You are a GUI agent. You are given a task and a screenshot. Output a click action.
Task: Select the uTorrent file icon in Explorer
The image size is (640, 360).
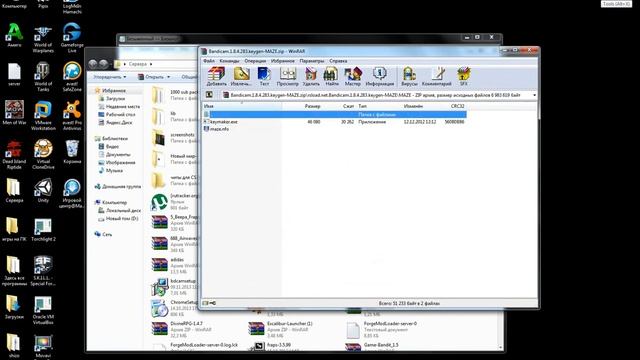coord(159,202)
